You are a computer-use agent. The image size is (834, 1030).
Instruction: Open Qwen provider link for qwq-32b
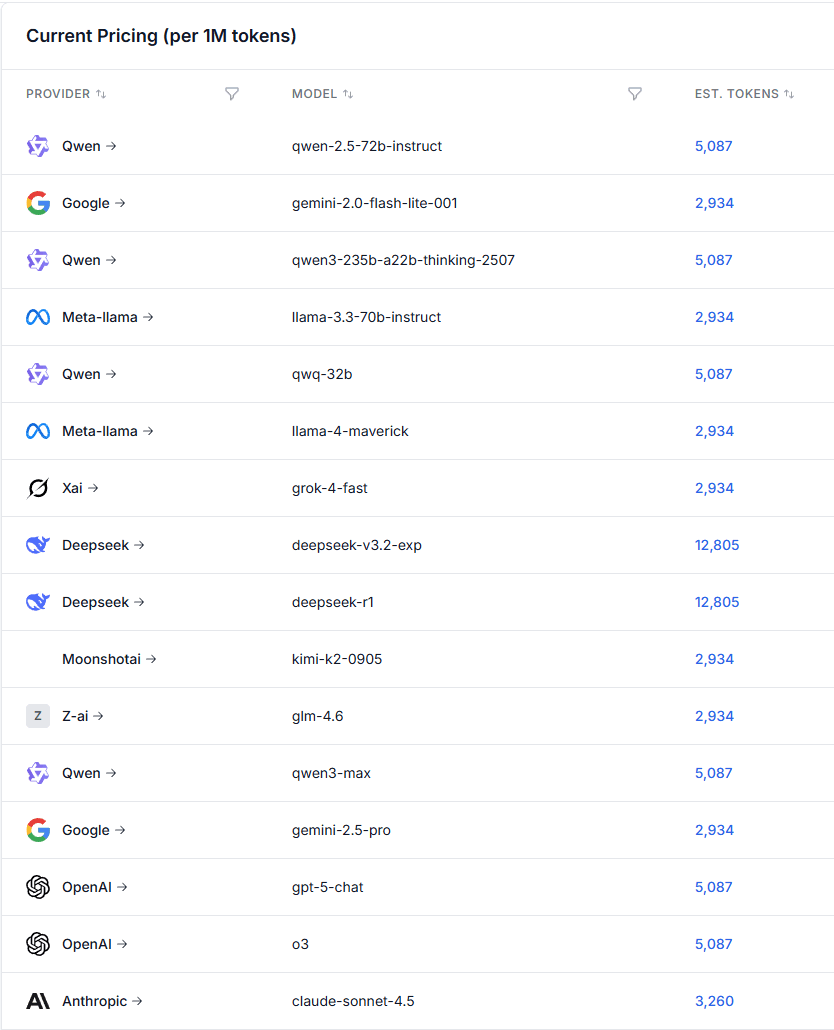[x=89, y=374]
